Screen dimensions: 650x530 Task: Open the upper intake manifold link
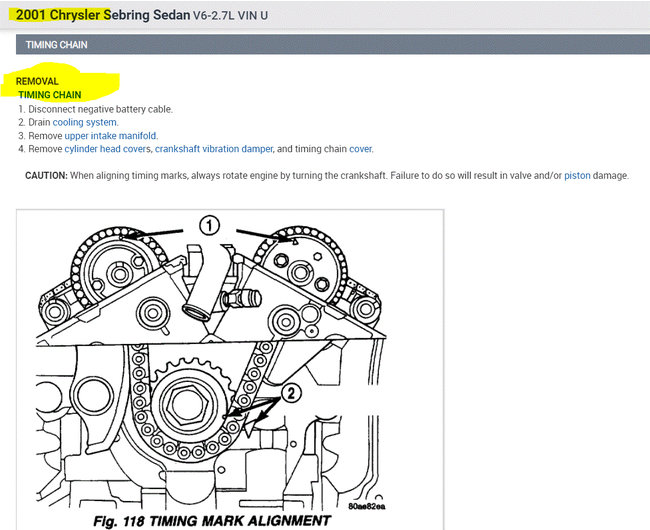pyautogui.click(x=110, y=136)
